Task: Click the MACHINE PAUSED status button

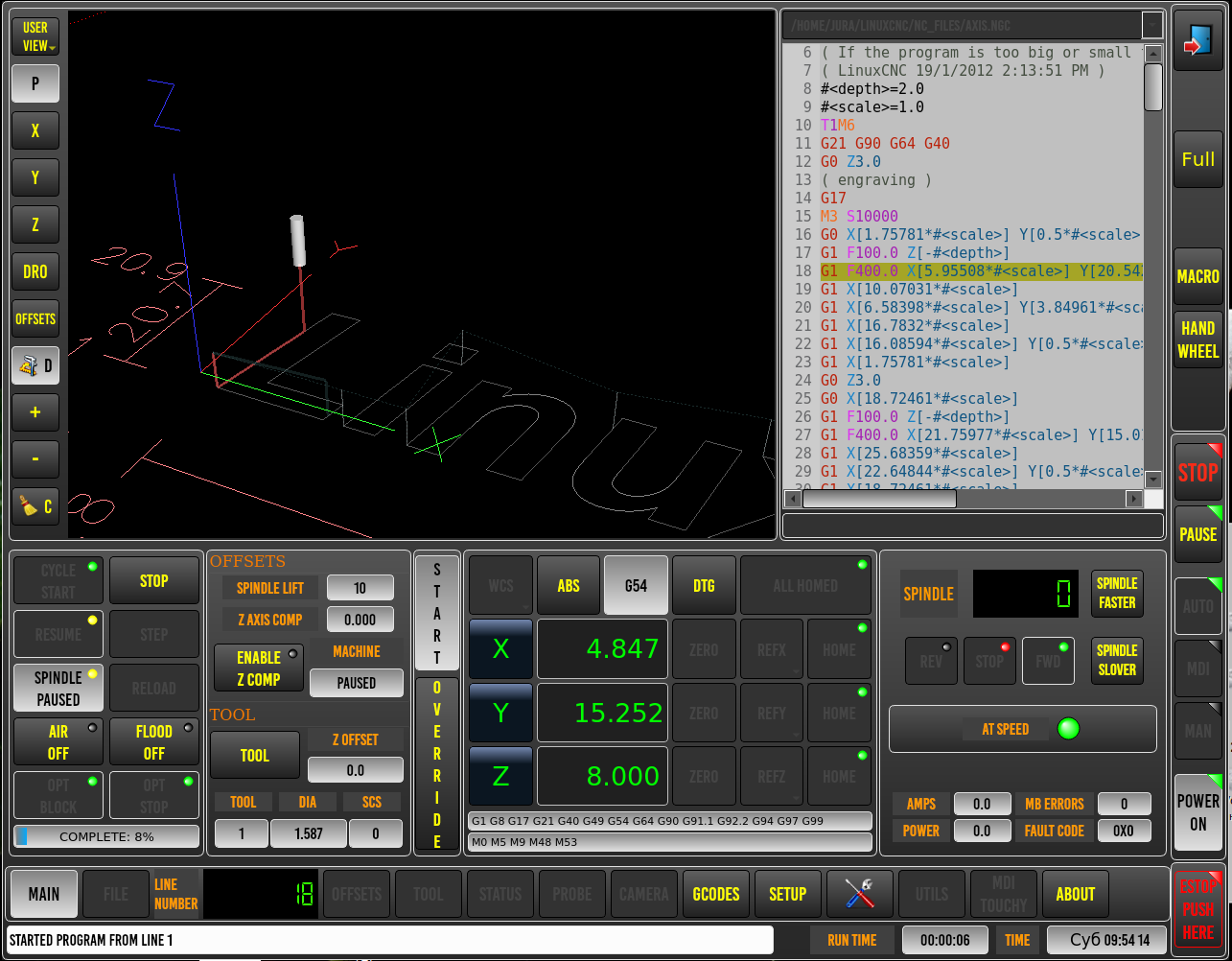Action: tap(357, 683)
